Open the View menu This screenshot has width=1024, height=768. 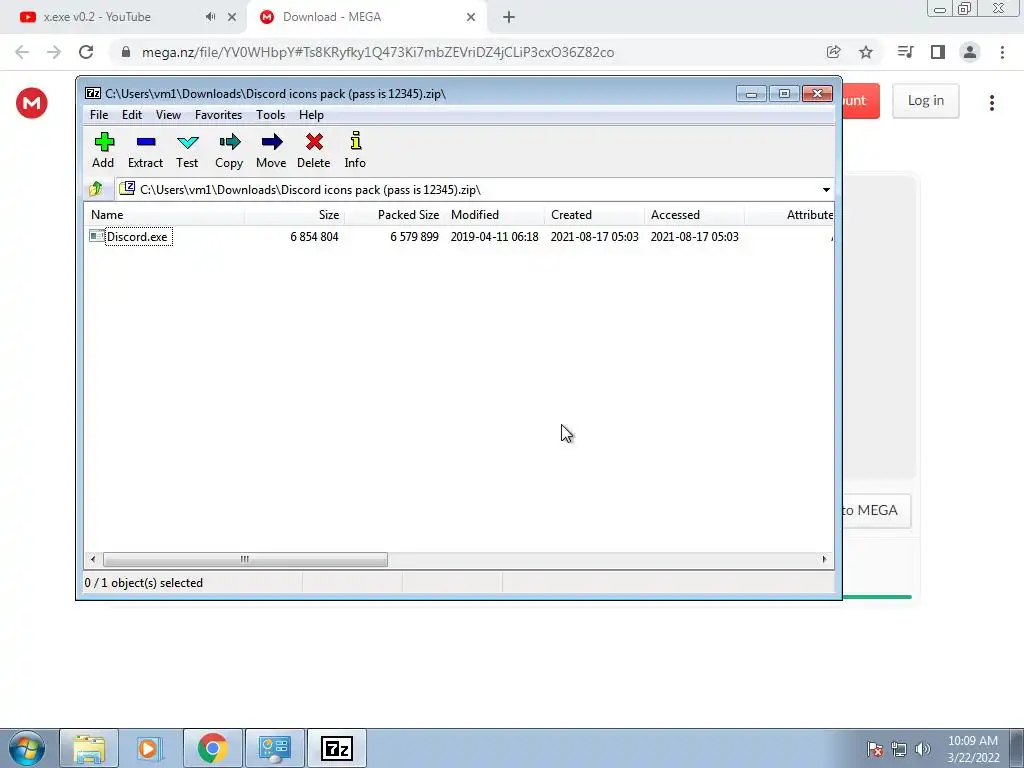click(168, 115)
